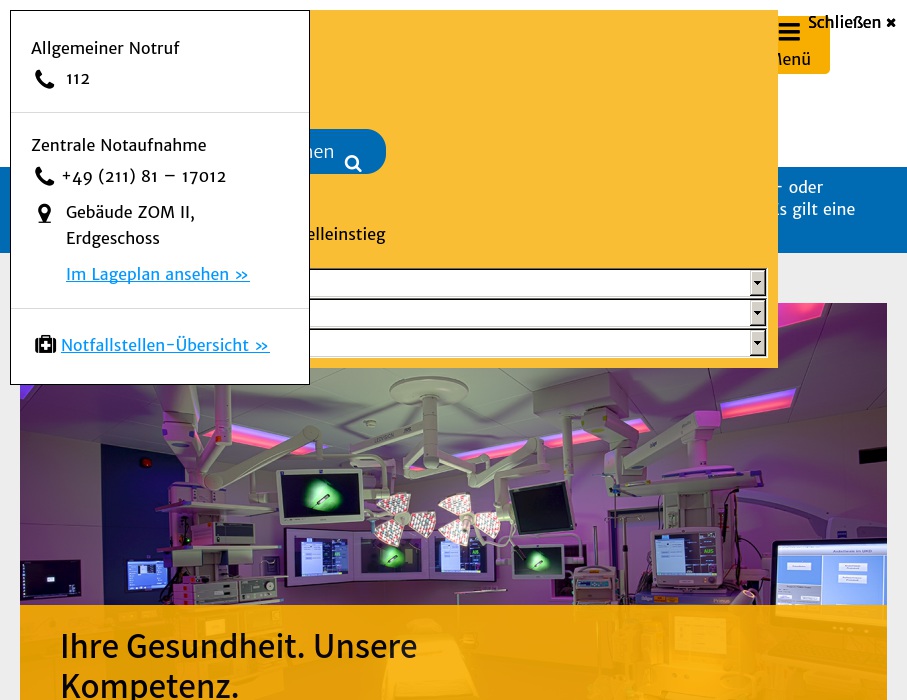This screenshot has width=907, height=700.
Task: Select the Menü label
Action: [x=792, y=59]
